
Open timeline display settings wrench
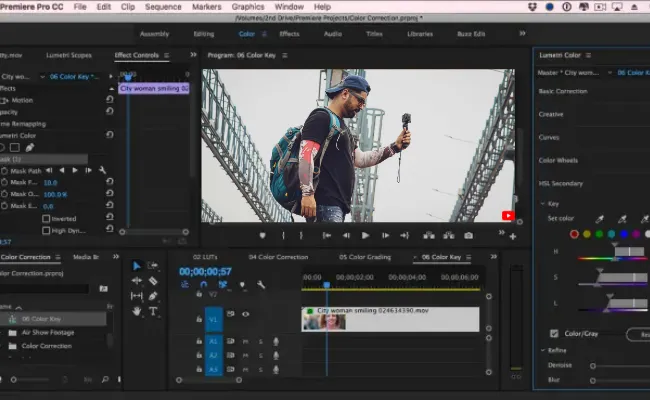coord(261,285)
